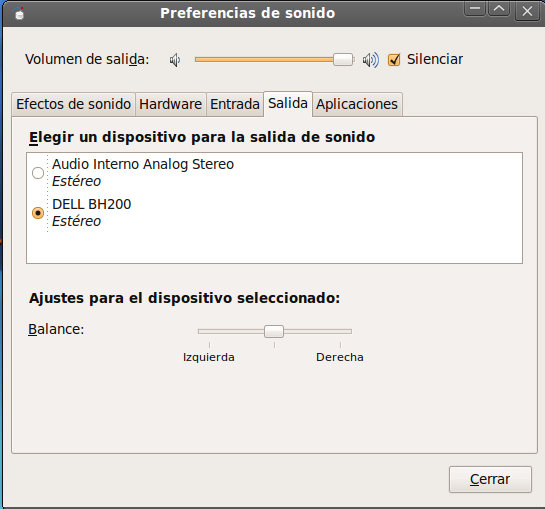The height and width of the screenshot is (509, 545).
Task: Switch to the Entrada tab
Action: pyautogui.click(x=235, y=104)
